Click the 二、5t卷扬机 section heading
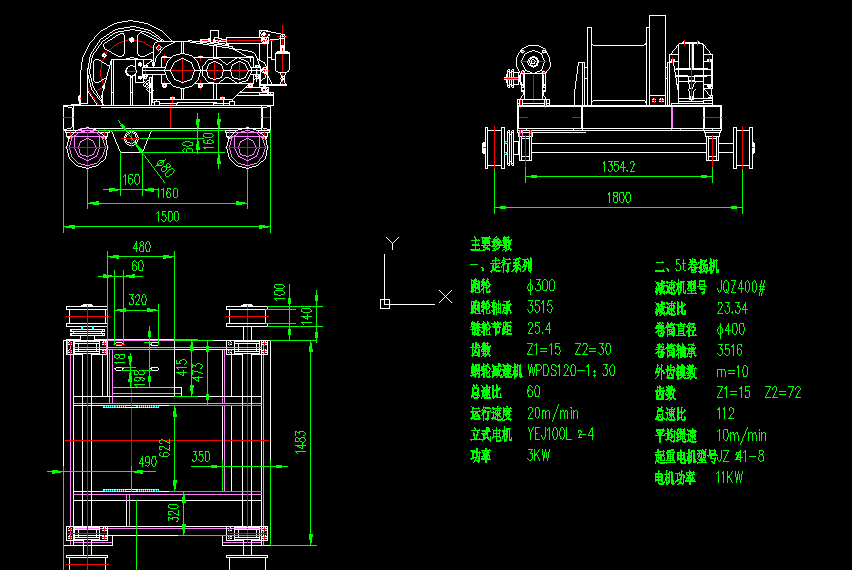This screenshot has height=570, width=852. 687,266
